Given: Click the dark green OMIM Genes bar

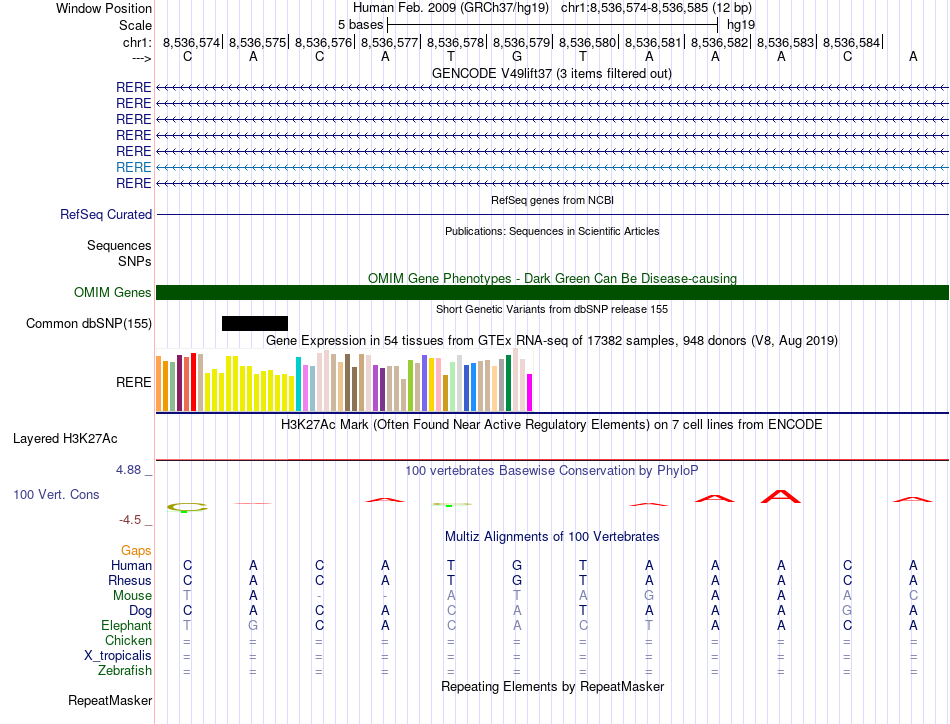Looking at the screenshot, I should pyautogui.click(x=552, y=293).
